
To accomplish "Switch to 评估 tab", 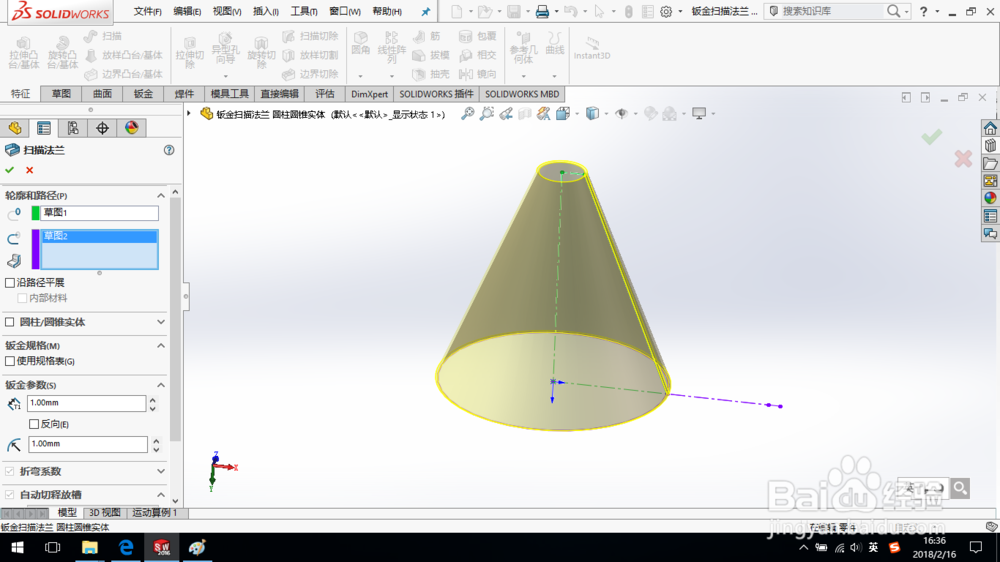I will [x=325, y=94].
